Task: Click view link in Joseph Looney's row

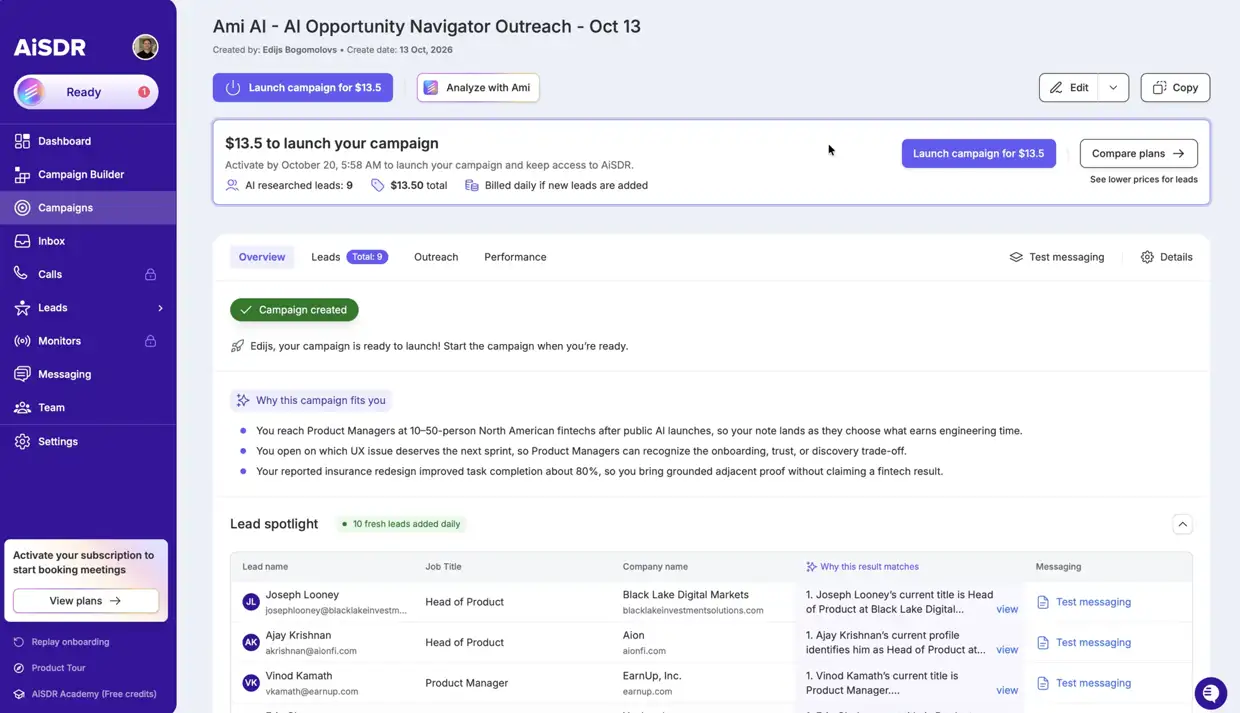Action: (x=1007, y=609)
